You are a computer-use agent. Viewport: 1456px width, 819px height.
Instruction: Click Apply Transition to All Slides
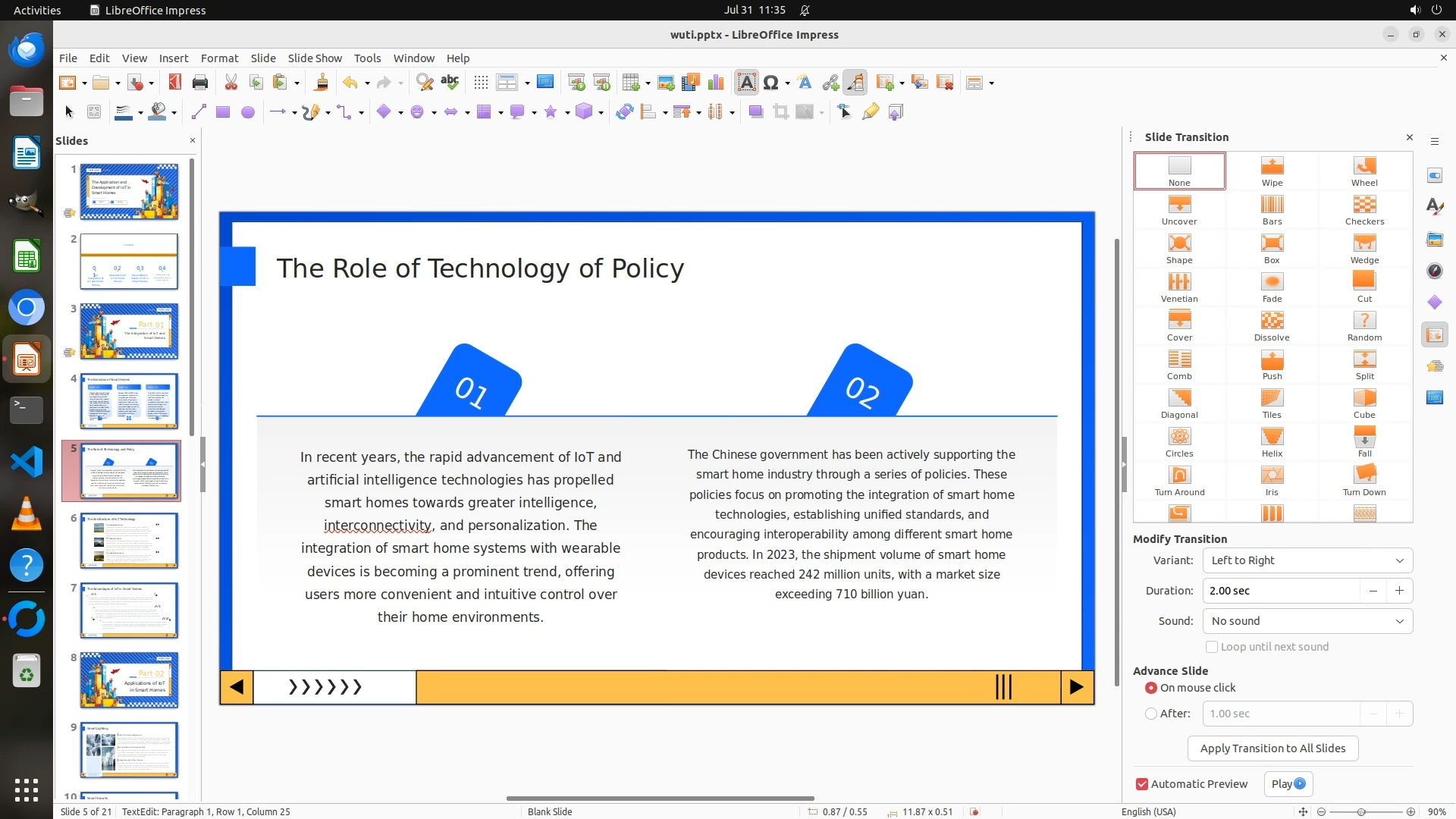1272,748
